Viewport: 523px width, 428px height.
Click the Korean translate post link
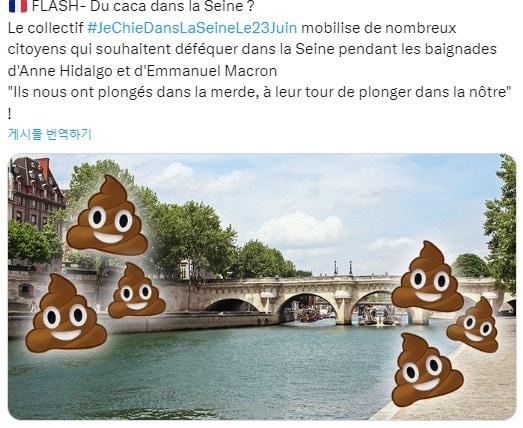click(x=50, y=134)
